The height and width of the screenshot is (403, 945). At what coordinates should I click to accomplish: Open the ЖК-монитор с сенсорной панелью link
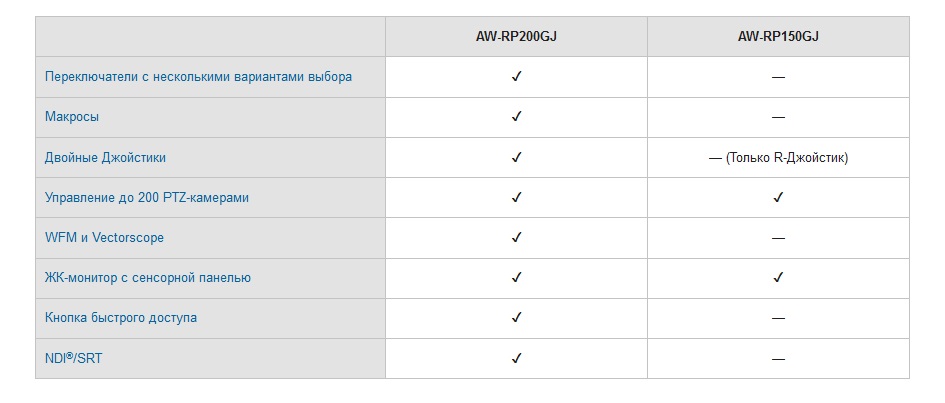point(148,278)
